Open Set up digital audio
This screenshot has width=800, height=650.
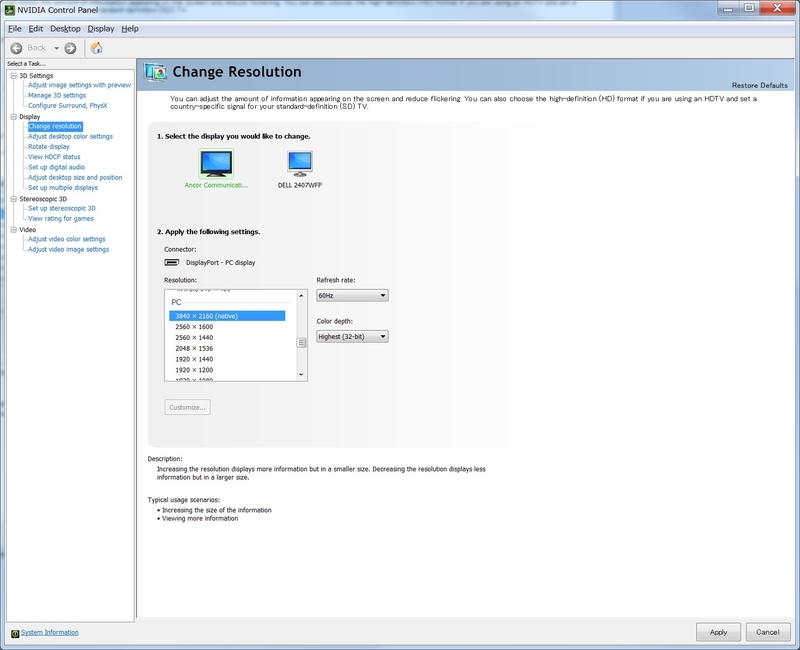point(57,167)
